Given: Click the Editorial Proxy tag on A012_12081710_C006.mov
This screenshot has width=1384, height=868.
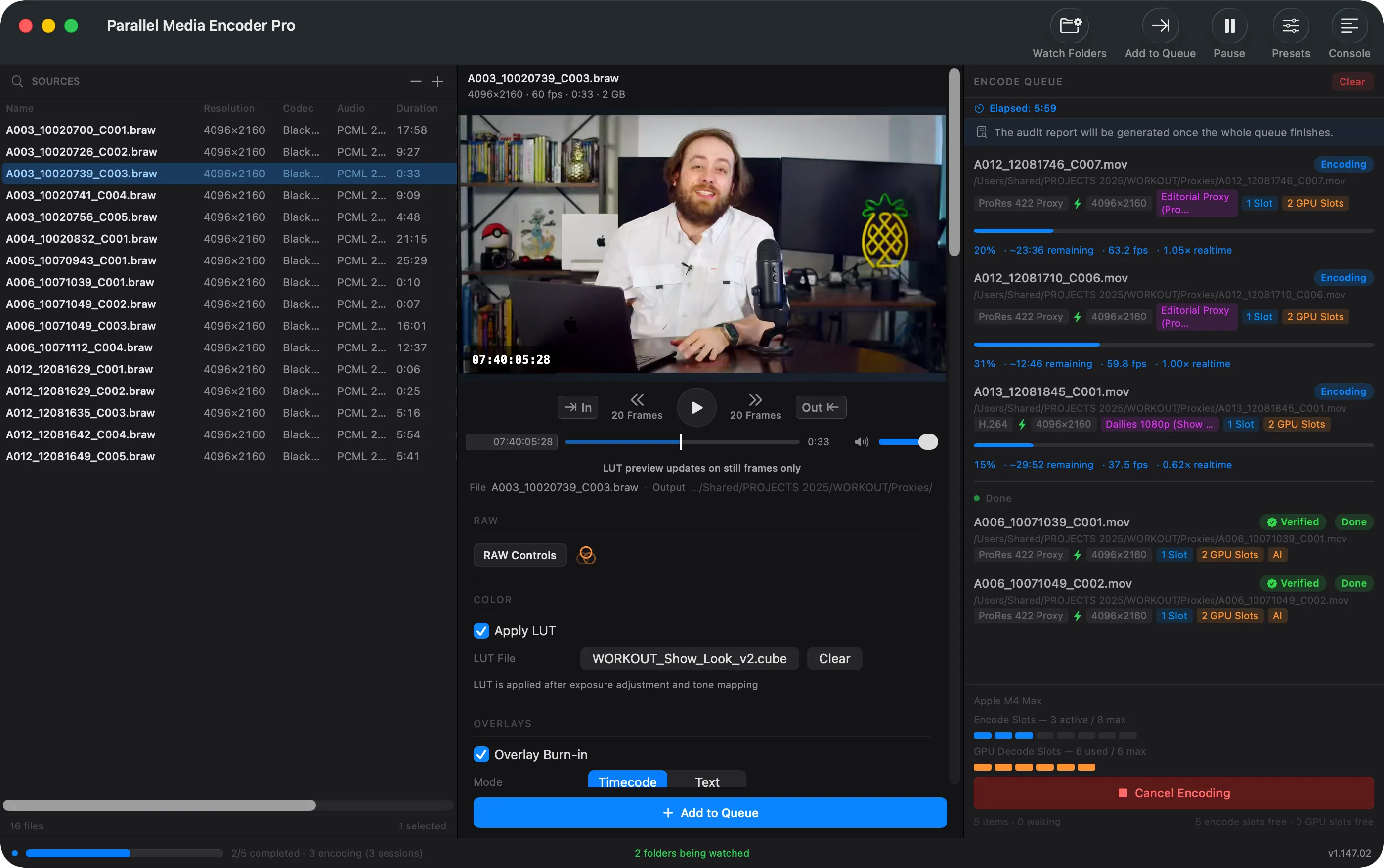Looking at the screenshot, I should pyautogui.click(x=1196, y=317).
